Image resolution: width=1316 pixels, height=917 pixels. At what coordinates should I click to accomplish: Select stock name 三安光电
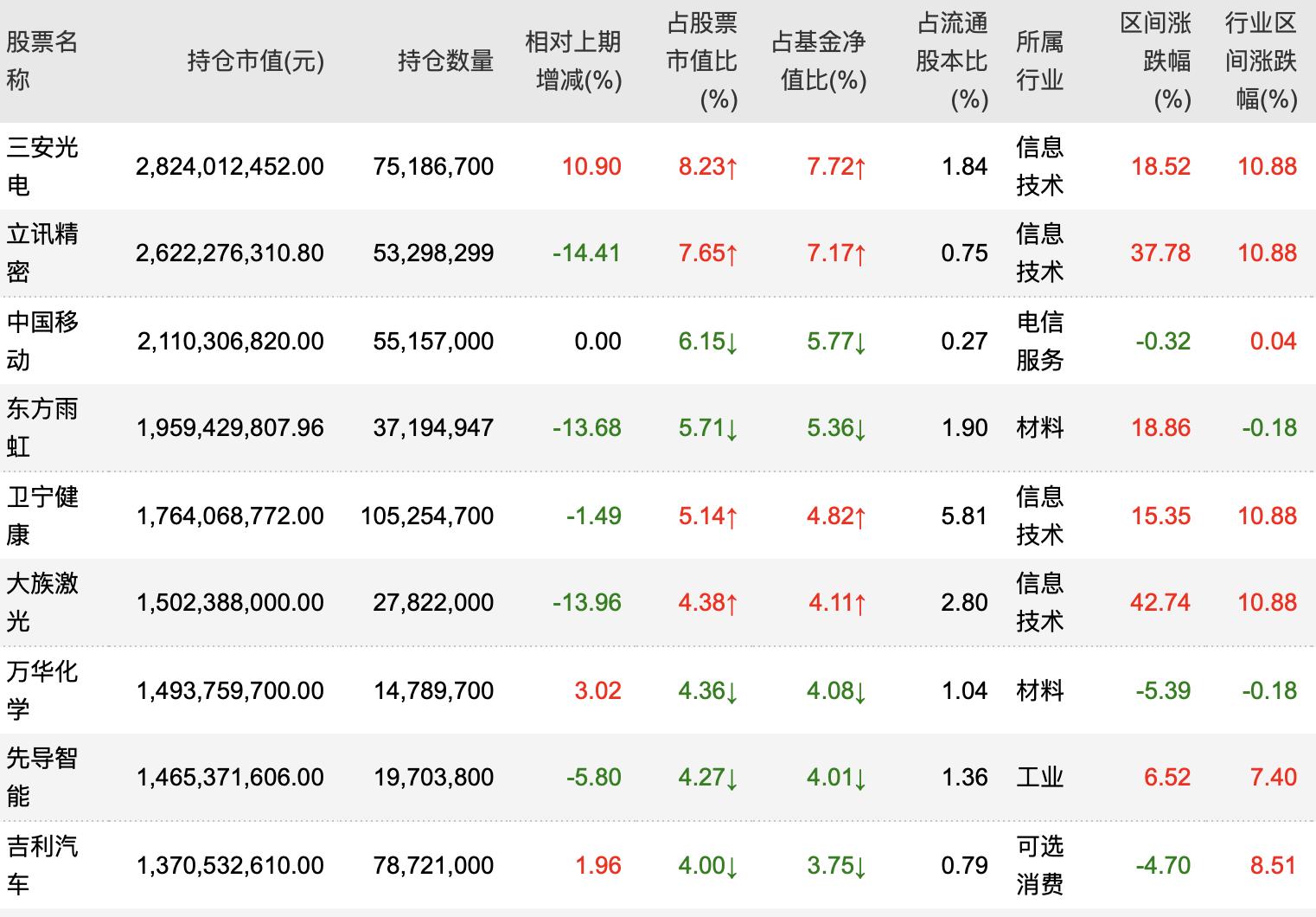[42, 165]
